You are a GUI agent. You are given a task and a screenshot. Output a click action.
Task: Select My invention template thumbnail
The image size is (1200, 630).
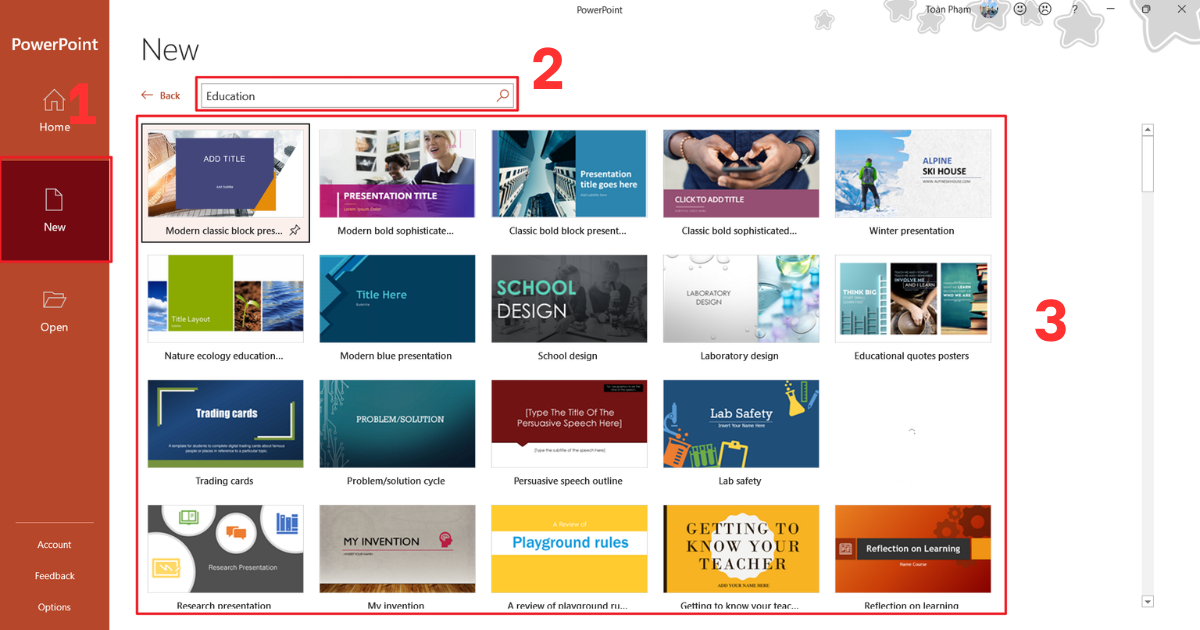click(397, 549)
